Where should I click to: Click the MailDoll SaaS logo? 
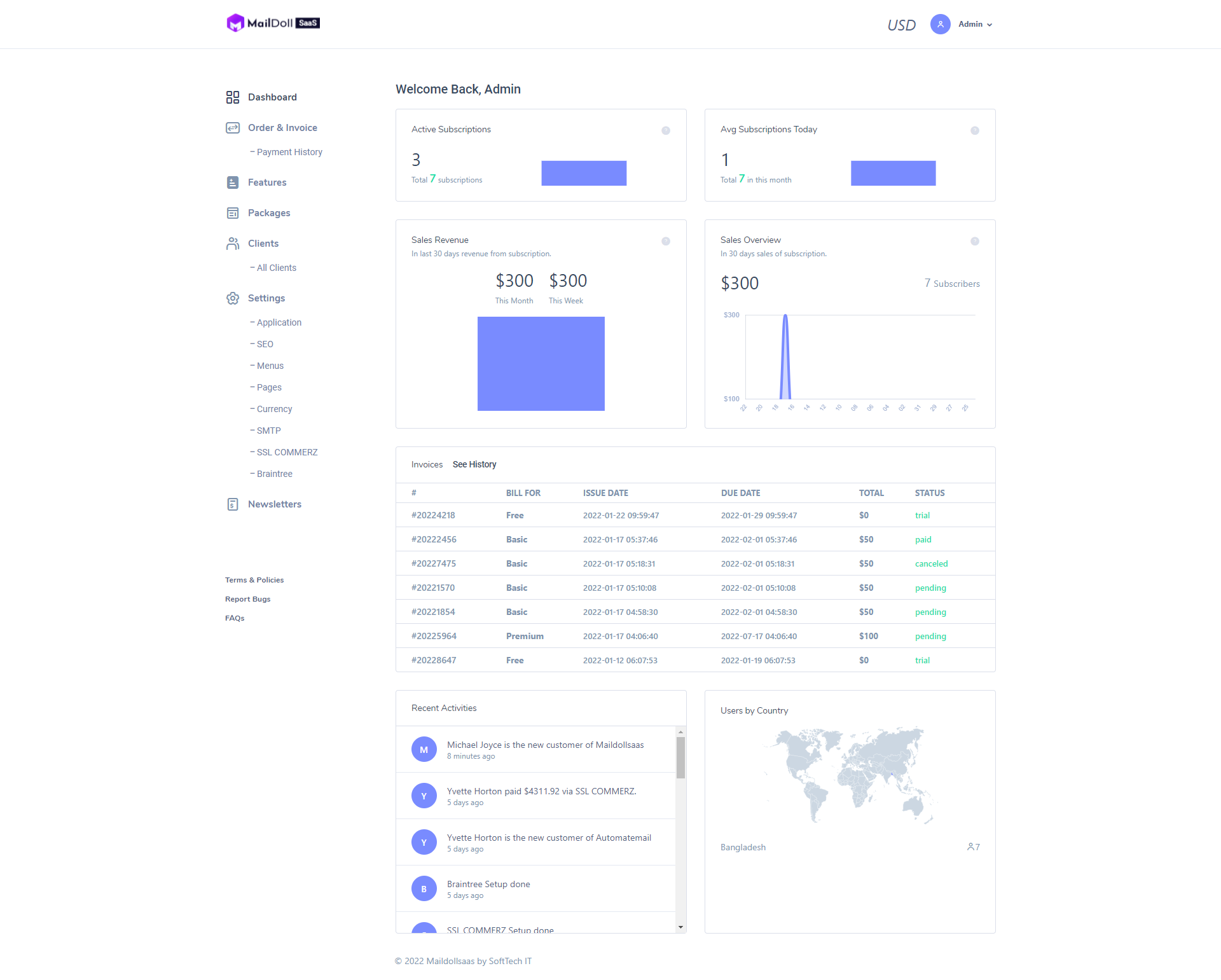[x=273, y=23]
